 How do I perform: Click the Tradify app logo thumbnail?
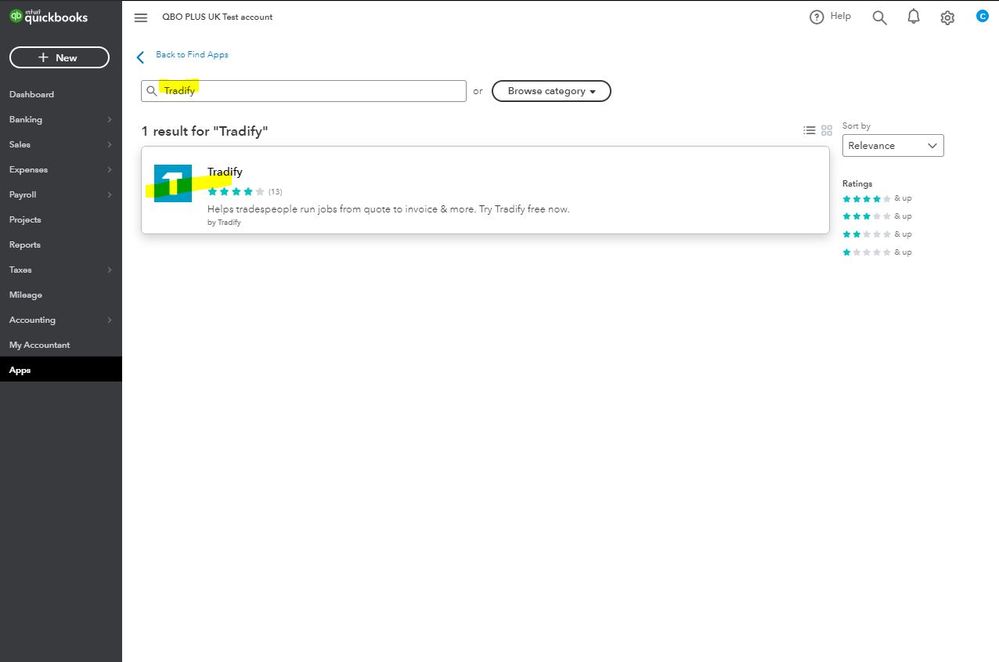point(173,183)
